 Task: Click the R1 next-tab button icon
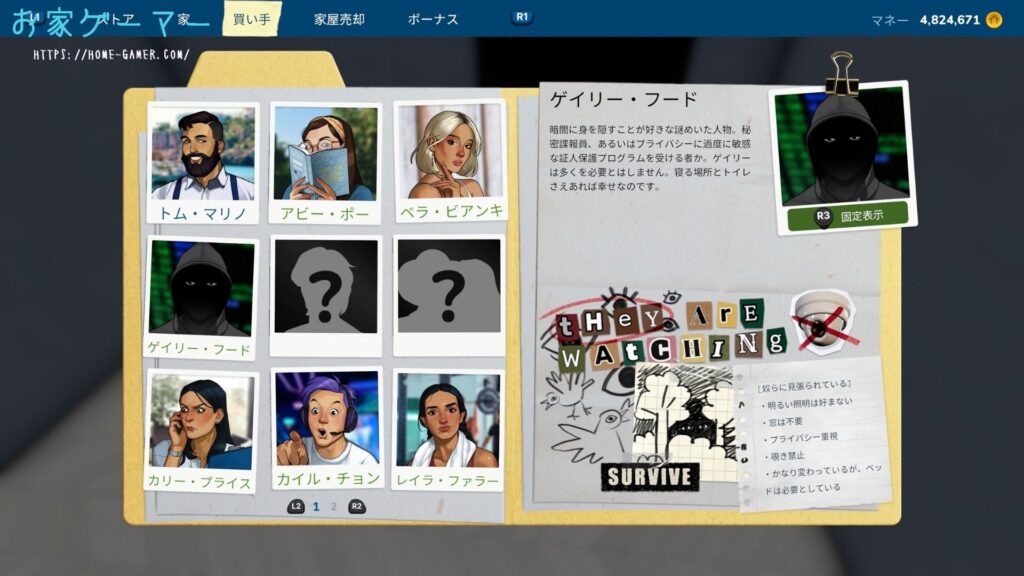click(x=522, y=17)
